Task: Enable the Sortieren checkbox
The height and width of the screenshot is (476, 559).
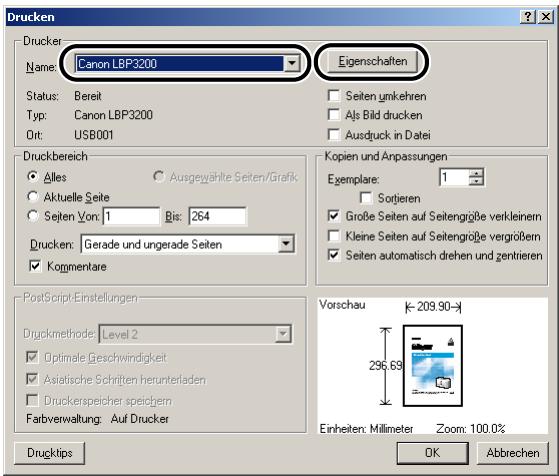Action: tap(366, 198)
